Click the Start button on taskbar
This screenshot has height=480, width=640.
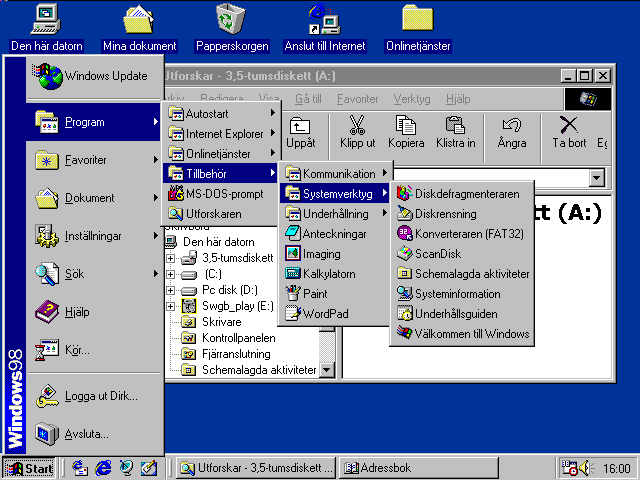click(29, 468)
